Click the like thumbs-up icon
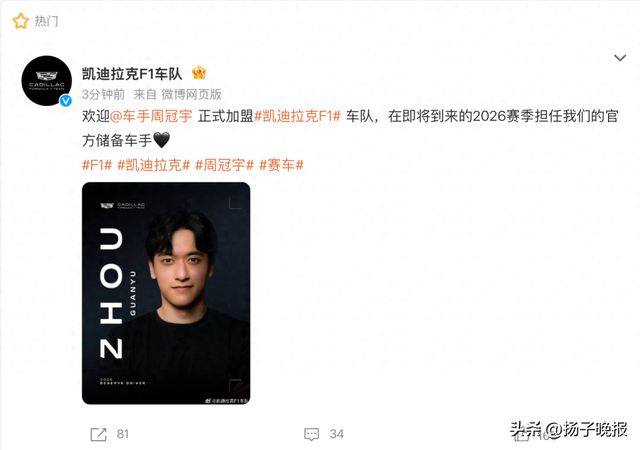The image size is (640, 450). 521,435
